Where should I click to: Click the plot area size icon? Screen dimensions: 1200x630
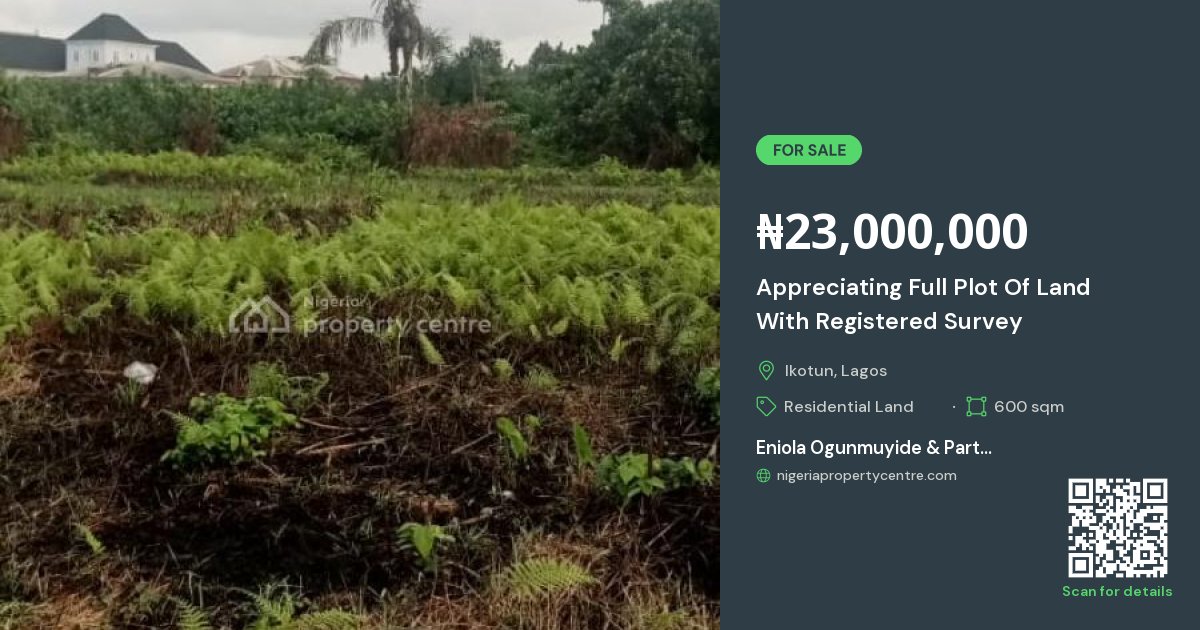click(976, 406)
